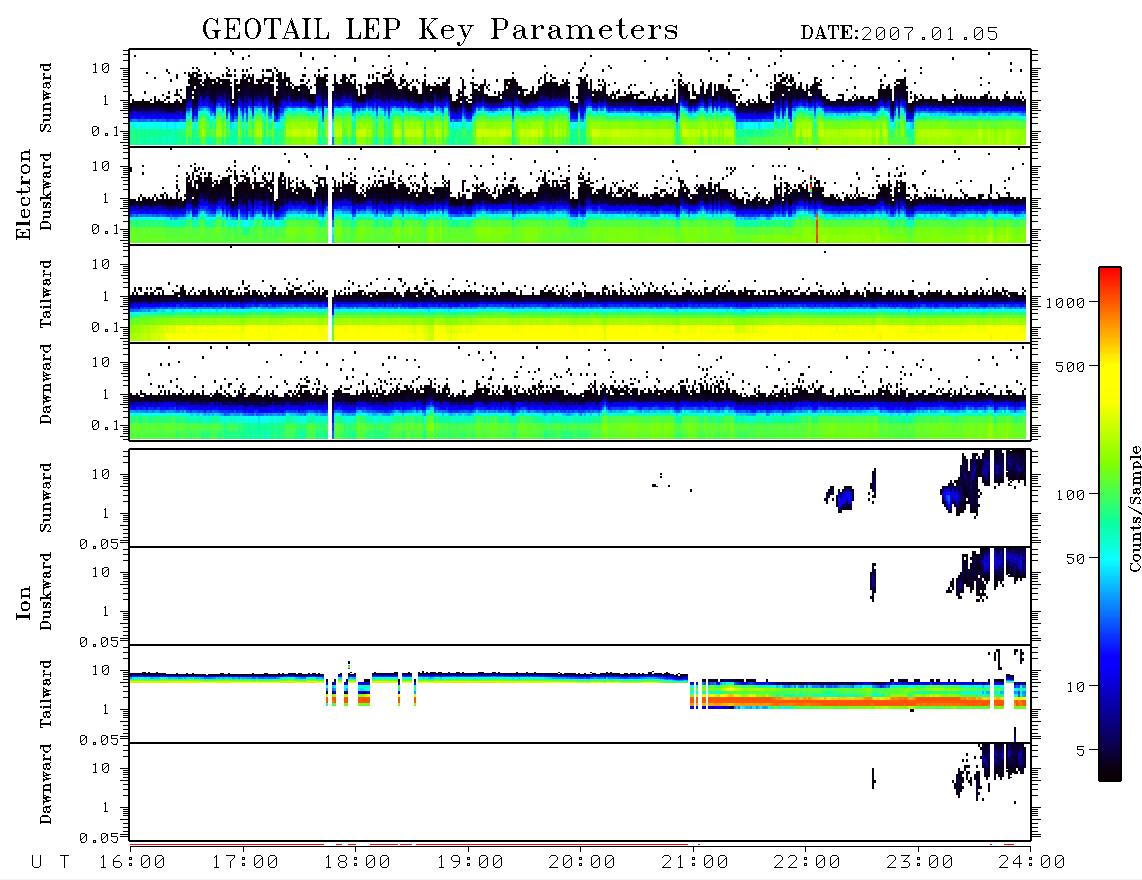Viewport: 1142px width, 880px height.
Task: Click the 22:00 time axis label
Action: point(807,863)
